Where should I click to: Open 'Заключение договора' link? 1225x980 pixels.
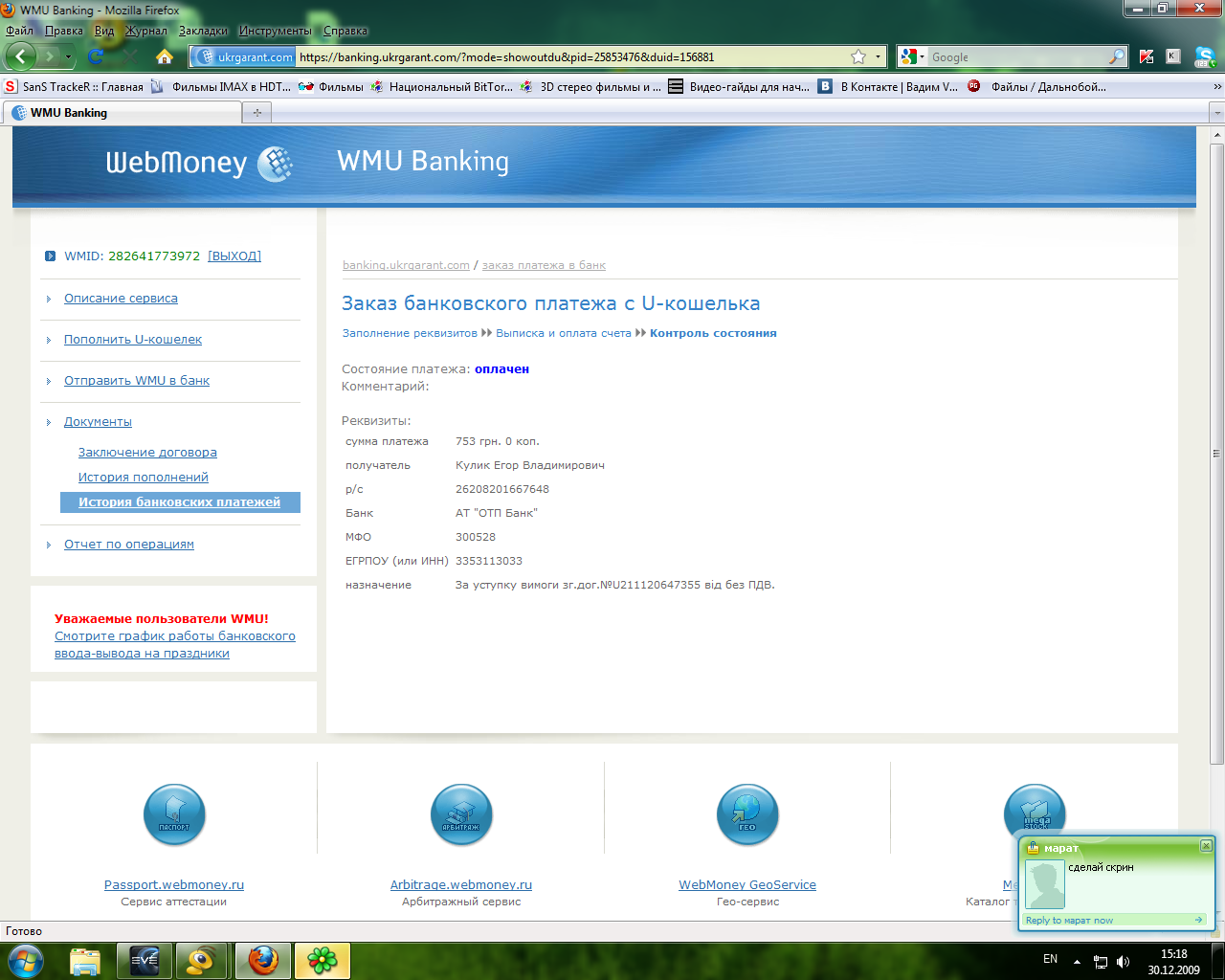tap(147, 453)
